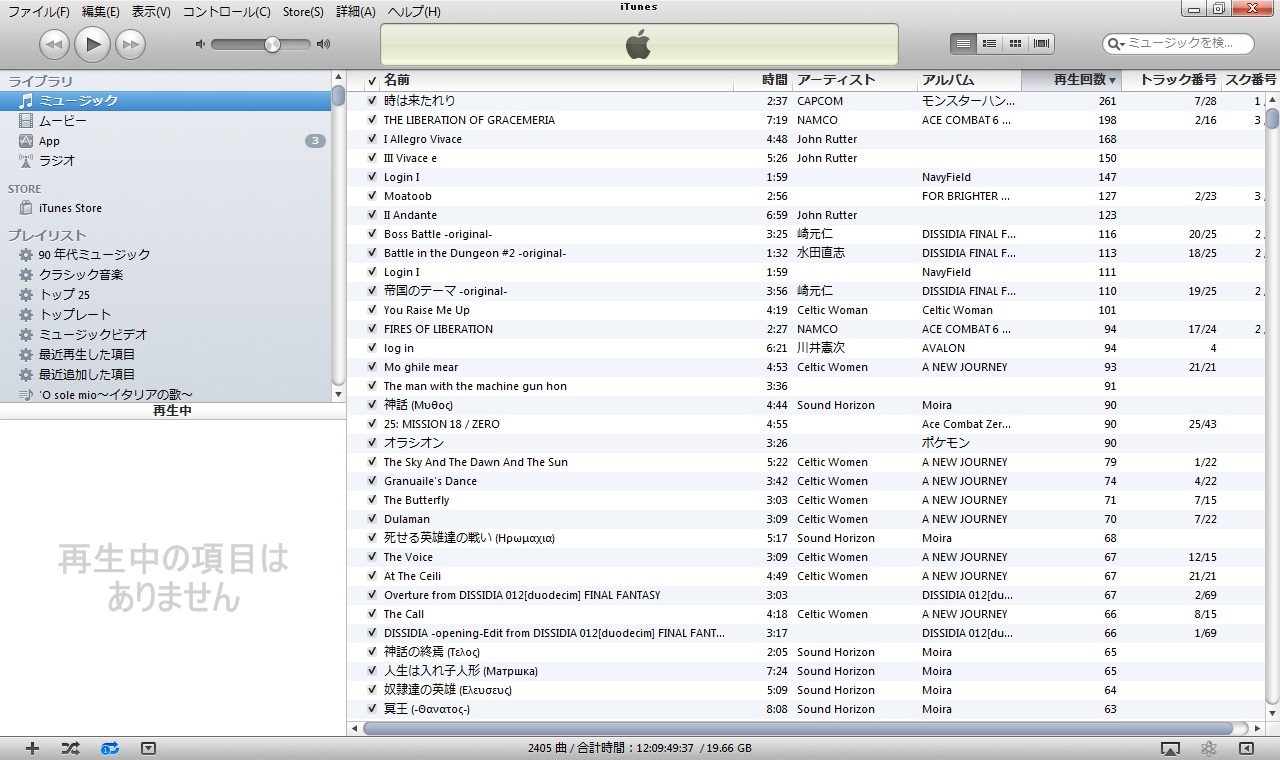The height and width of the screenshot is (760, 1280).
Task: Click the max-volume speaker icon
Action: coord(323,44)
